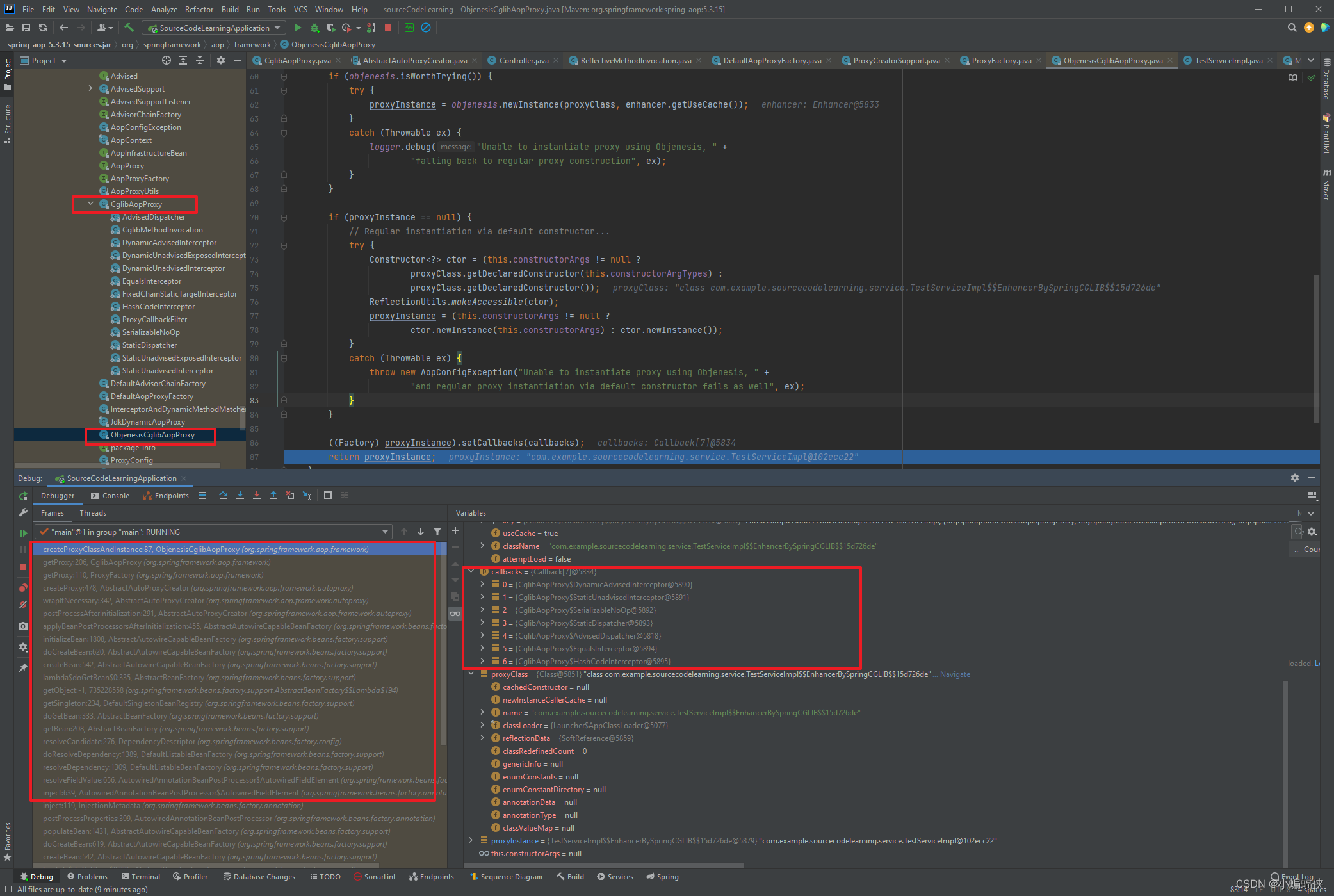The height and width of the screenshot is (896, 1334).
Task: Open the Refactor menu
Action: pyautogui.click(x=199, y=9)
